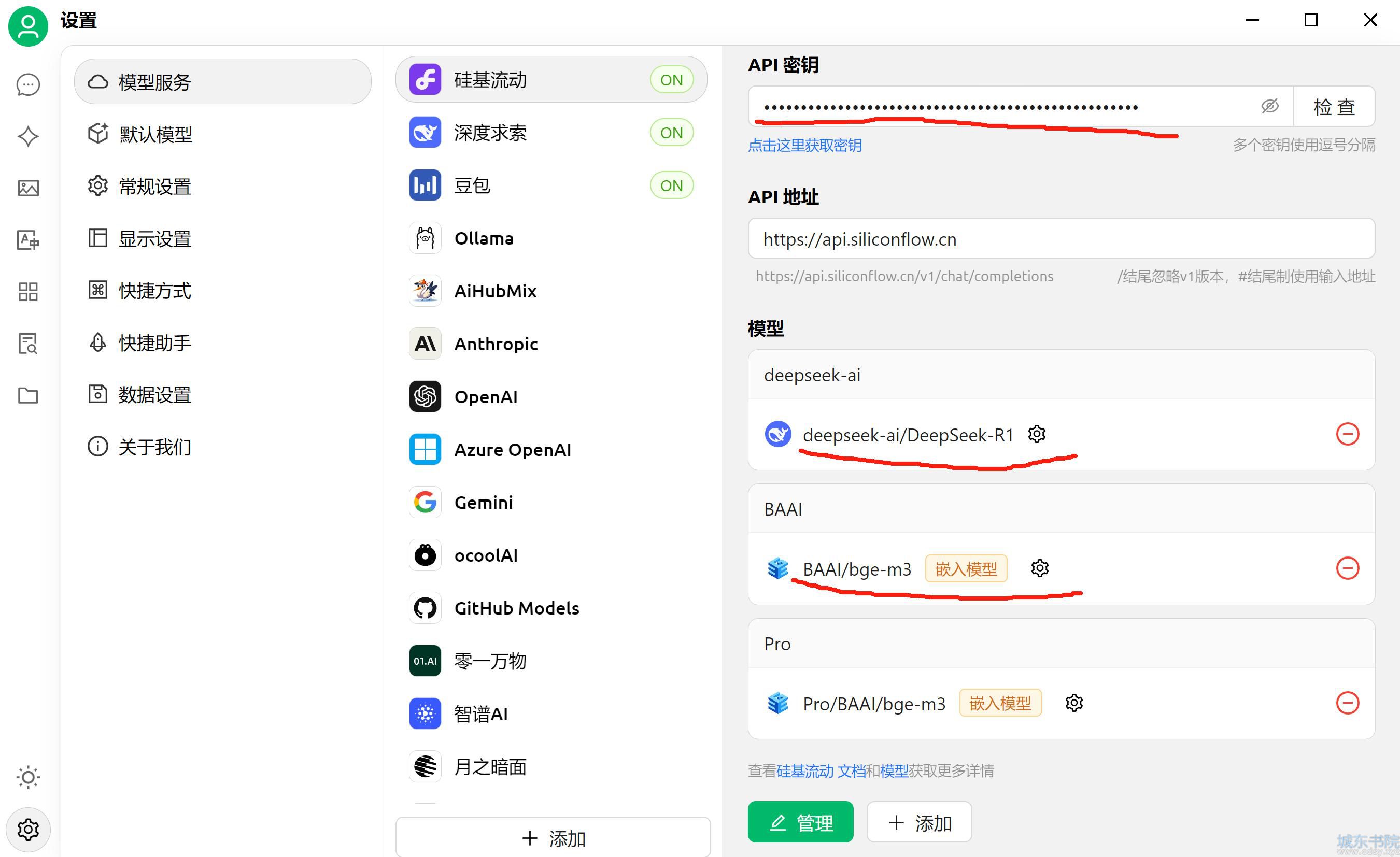The width and height of the screenshot is (1400, 857).
Task: Click the settings gear in sidebar bottom
Action: click(x=28, y=829)
